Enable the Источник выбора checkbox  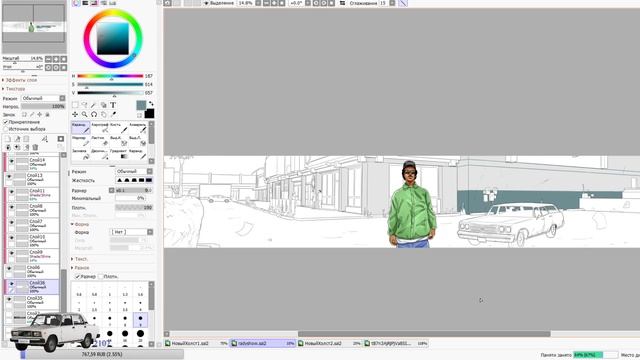6,129
